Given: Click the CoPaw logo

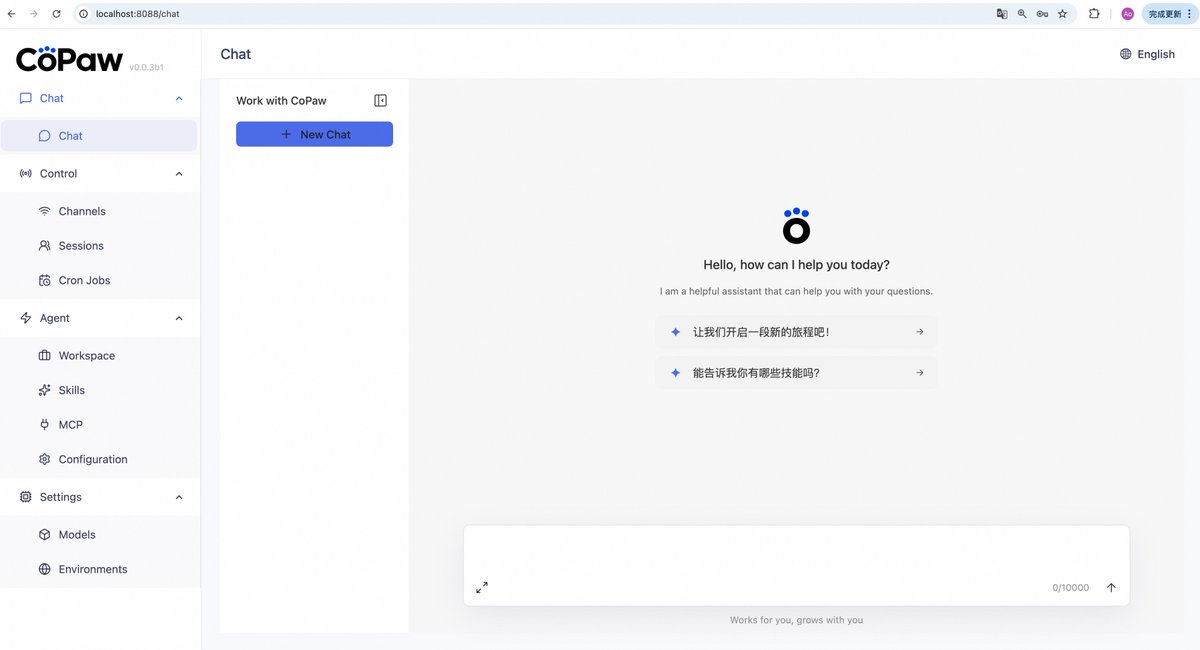Looking at the screenshot, I should tap(68, 59).
